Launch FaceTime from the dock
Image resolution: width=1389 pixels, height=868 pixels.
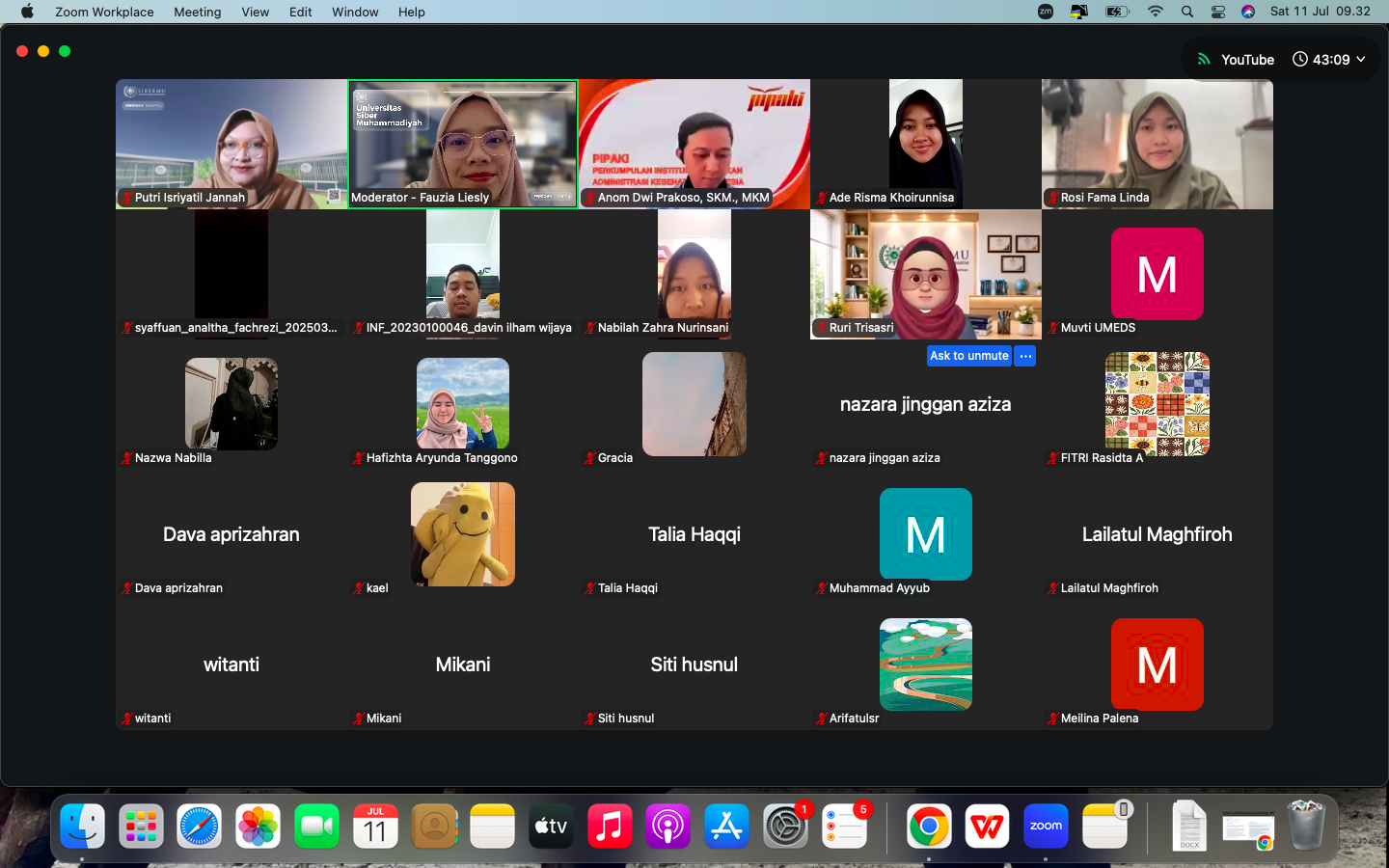pyautogui.click(x=317, y=827)
